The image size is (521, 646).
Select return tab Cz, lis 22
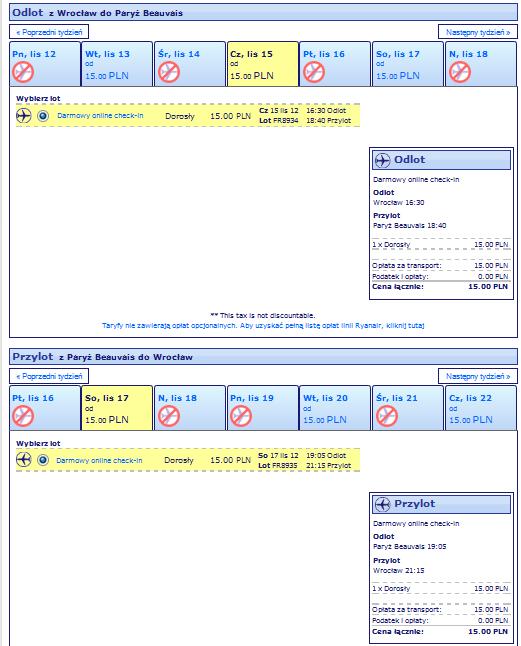tap(481, 408)
